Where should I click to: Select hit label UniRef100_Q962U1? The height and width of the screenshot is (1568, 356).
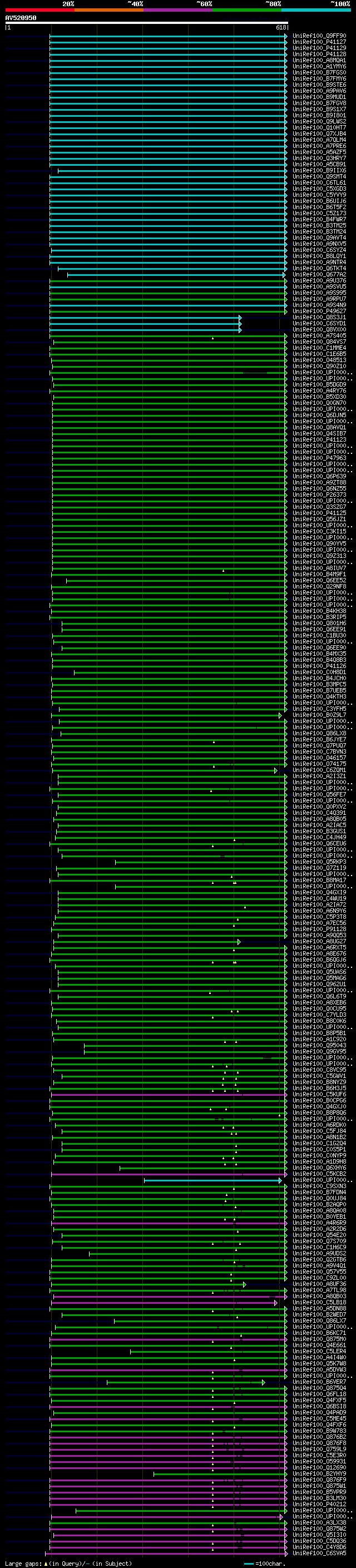pyautogui.click(x=319, y=985)
